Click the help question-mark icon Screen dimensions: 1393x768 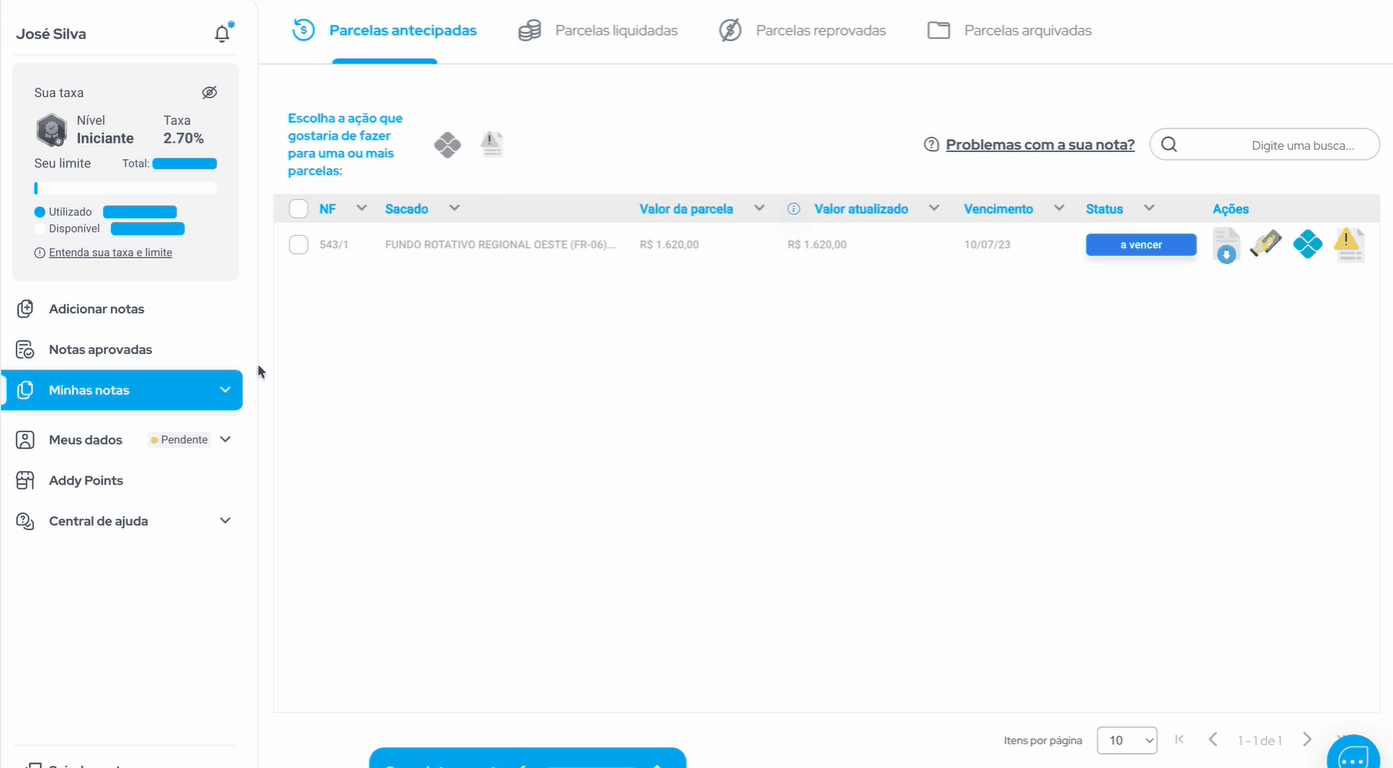coord(931,145)
